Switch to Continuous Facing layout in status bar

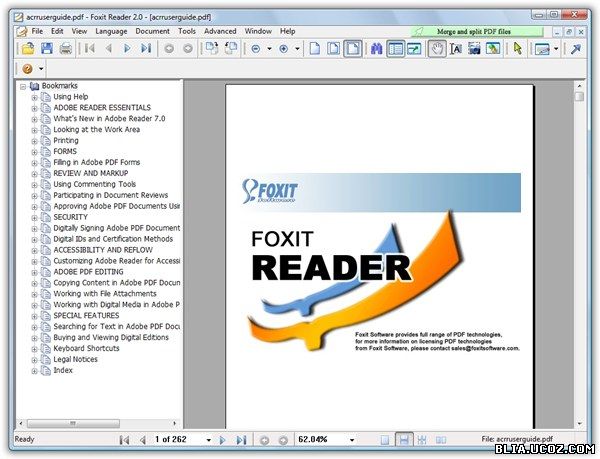[422, 440]
